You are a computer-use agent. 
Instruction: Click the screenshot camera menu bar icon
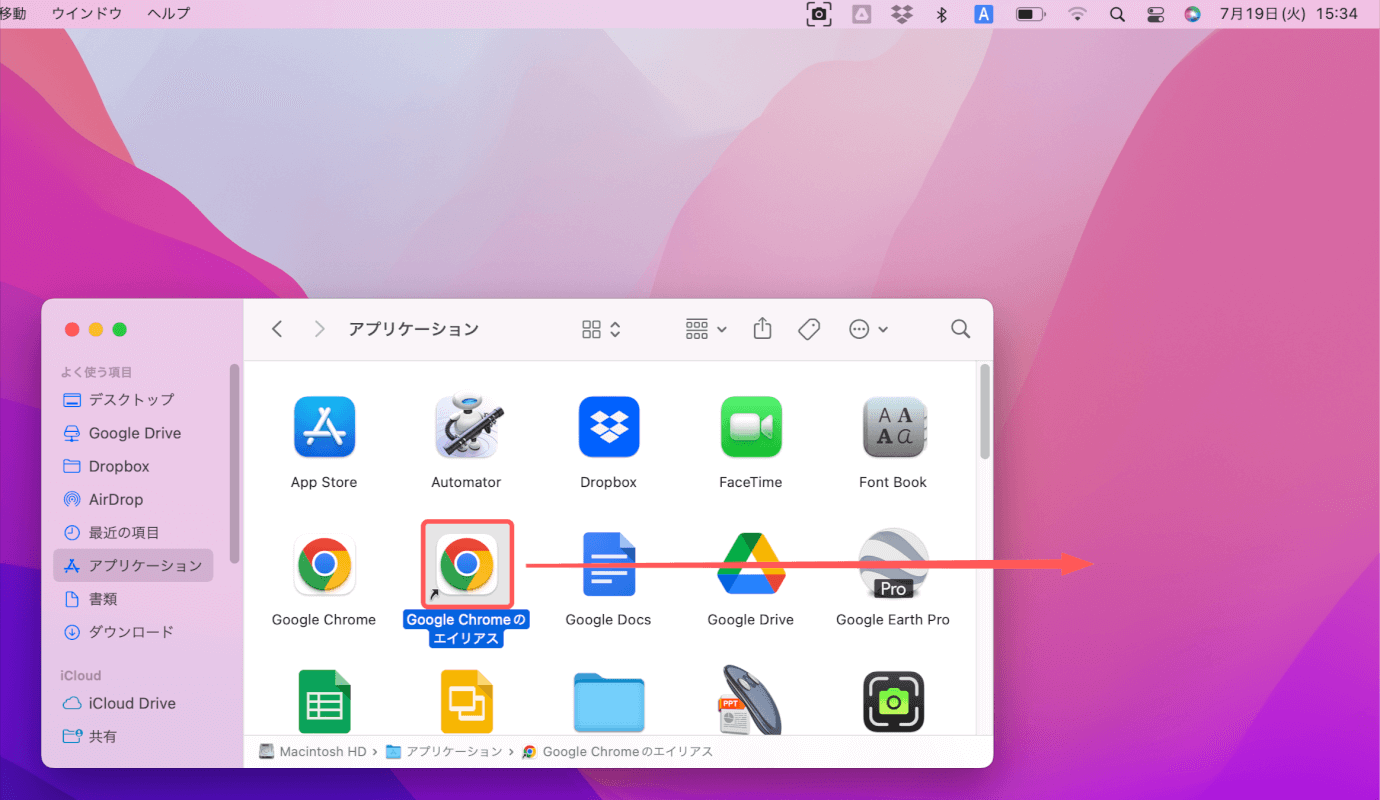tap(819, 14)
